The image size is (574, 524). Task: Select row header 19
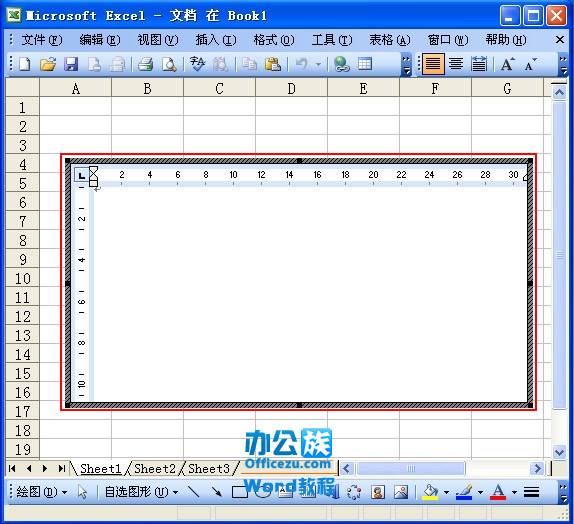pos(23,449)
